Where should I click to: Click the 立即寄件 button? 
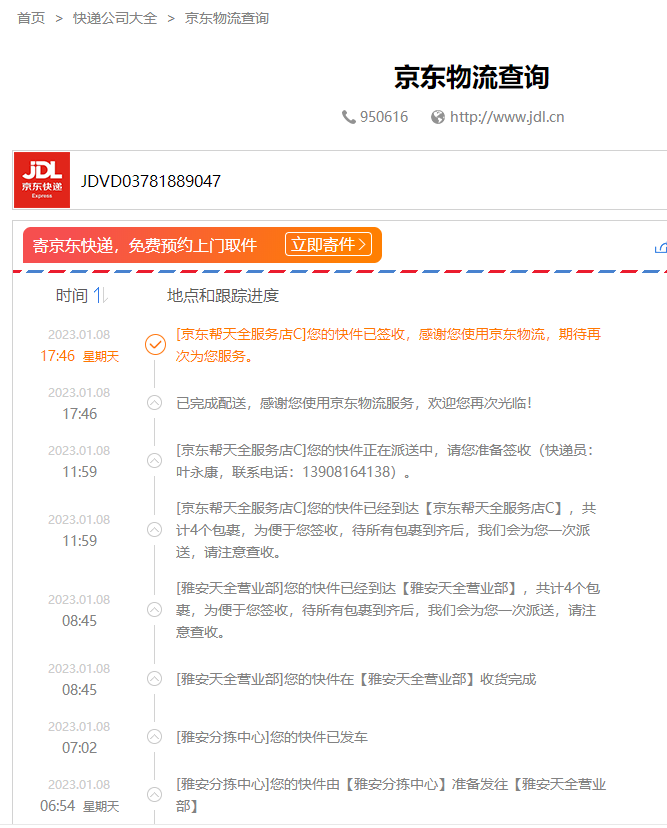(328, 244)
